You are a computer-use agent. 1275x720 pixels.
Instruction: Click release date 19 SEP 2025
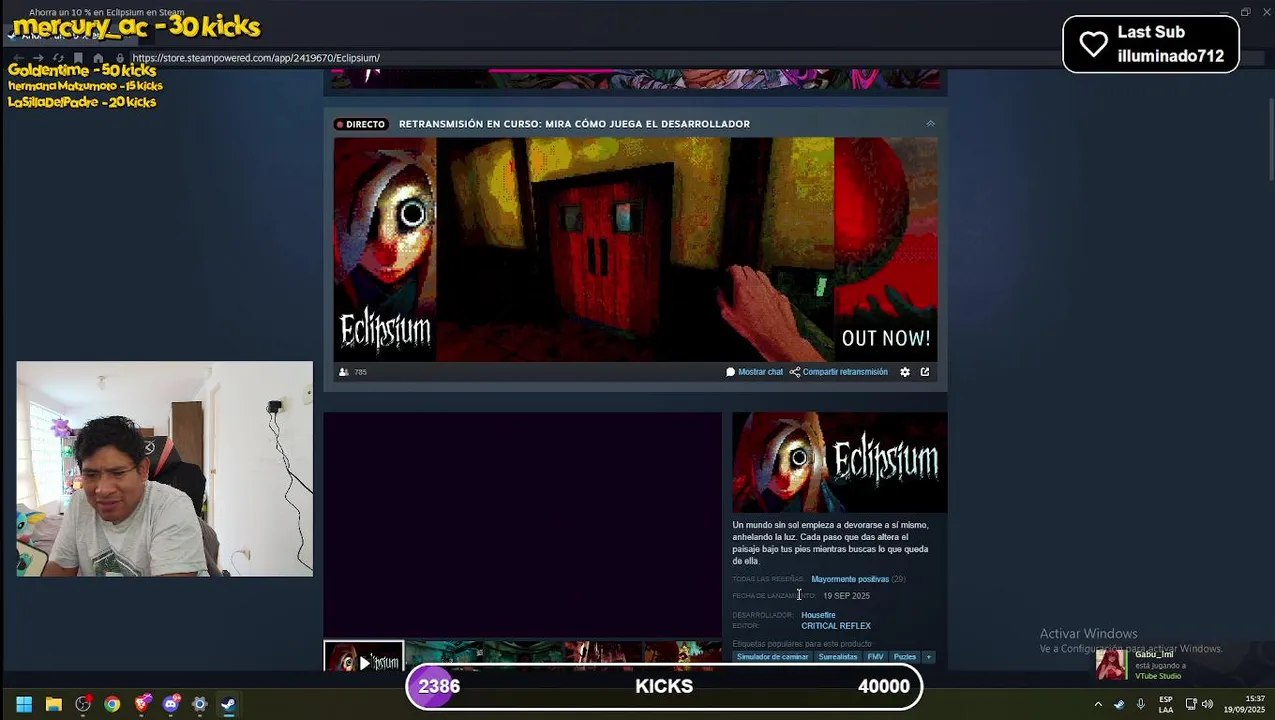click(x=846, y=596)
